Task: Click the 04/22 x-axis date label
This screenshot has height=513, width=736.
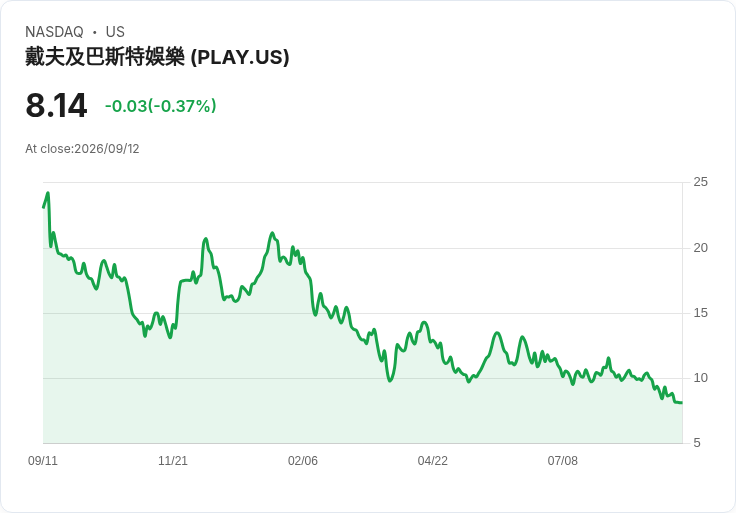Action: (433, 461)
